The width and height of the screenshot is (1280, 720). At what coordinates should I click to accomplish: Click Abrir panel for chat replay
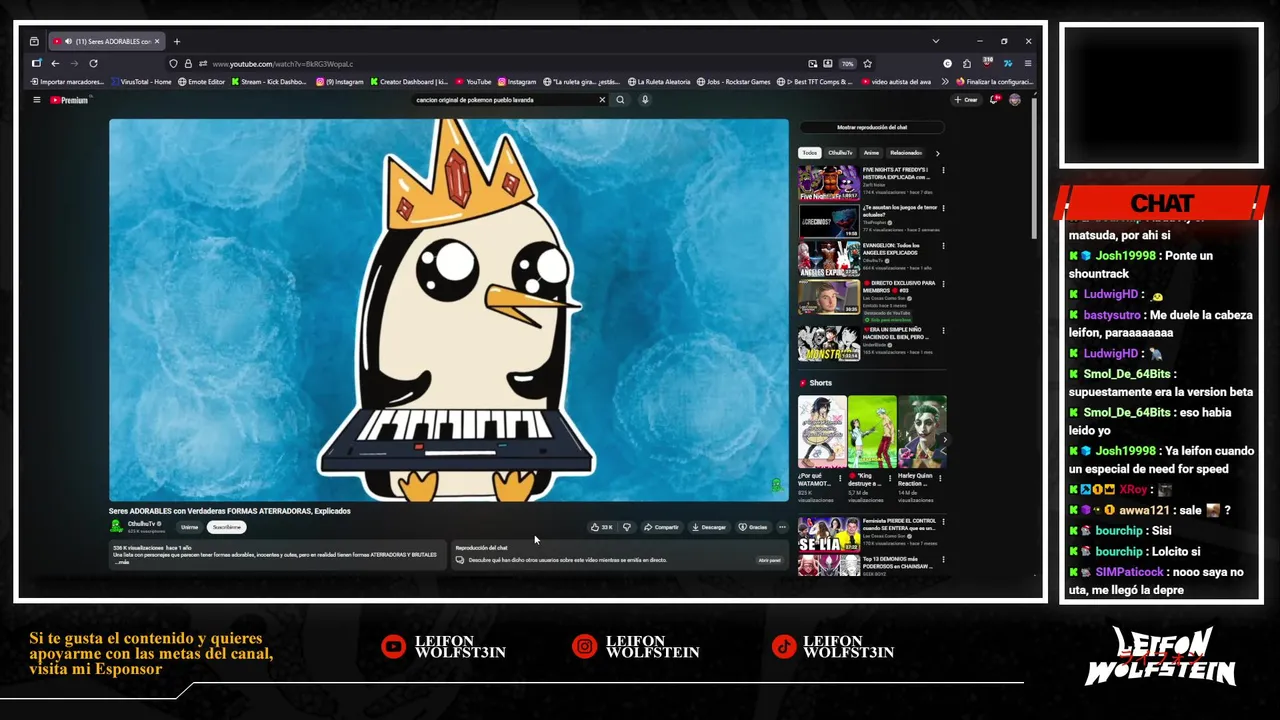coord(768,560)
